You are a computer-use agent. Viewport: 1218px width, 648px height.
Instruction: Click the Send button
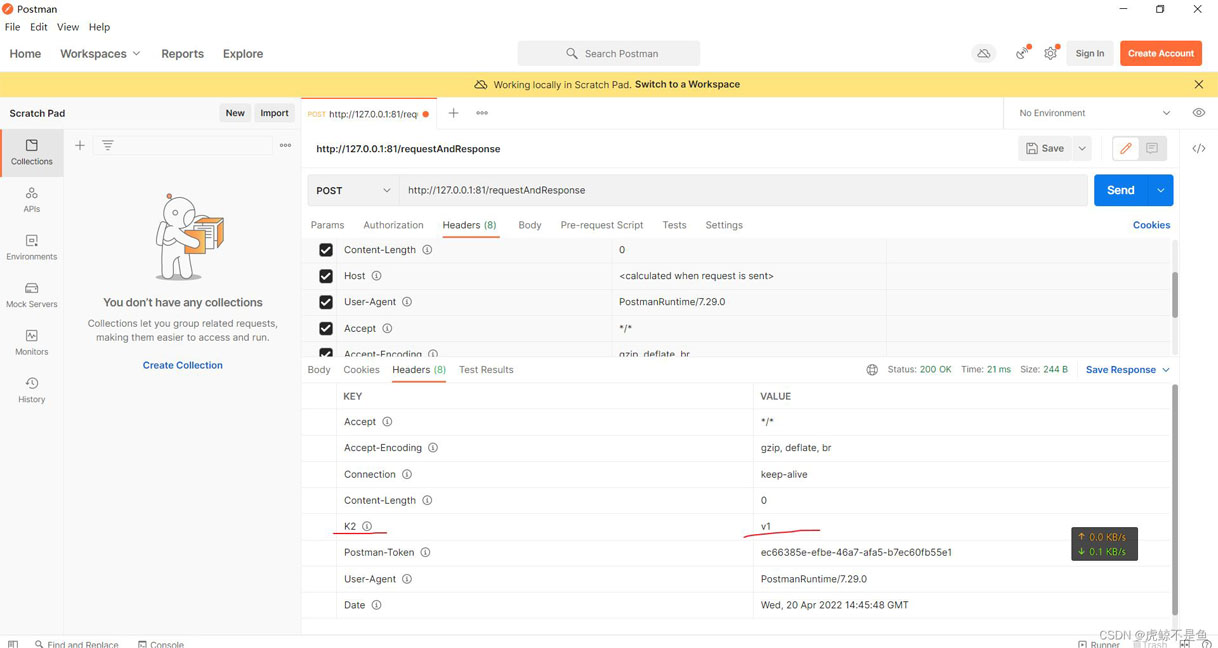(x=1120, y=190)
